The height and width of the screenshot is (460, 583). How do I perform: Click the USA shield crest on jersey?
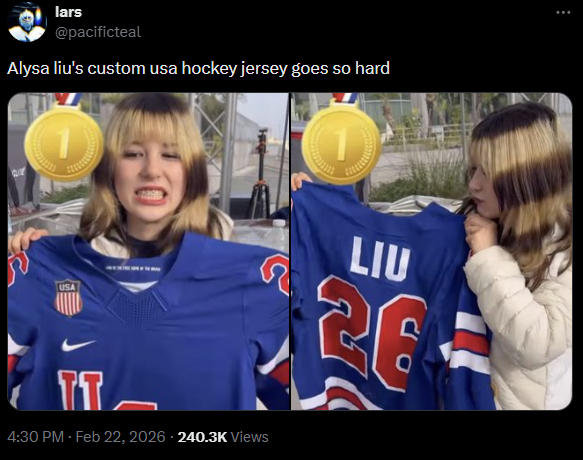pyautogui.click(x=68, y=298)
